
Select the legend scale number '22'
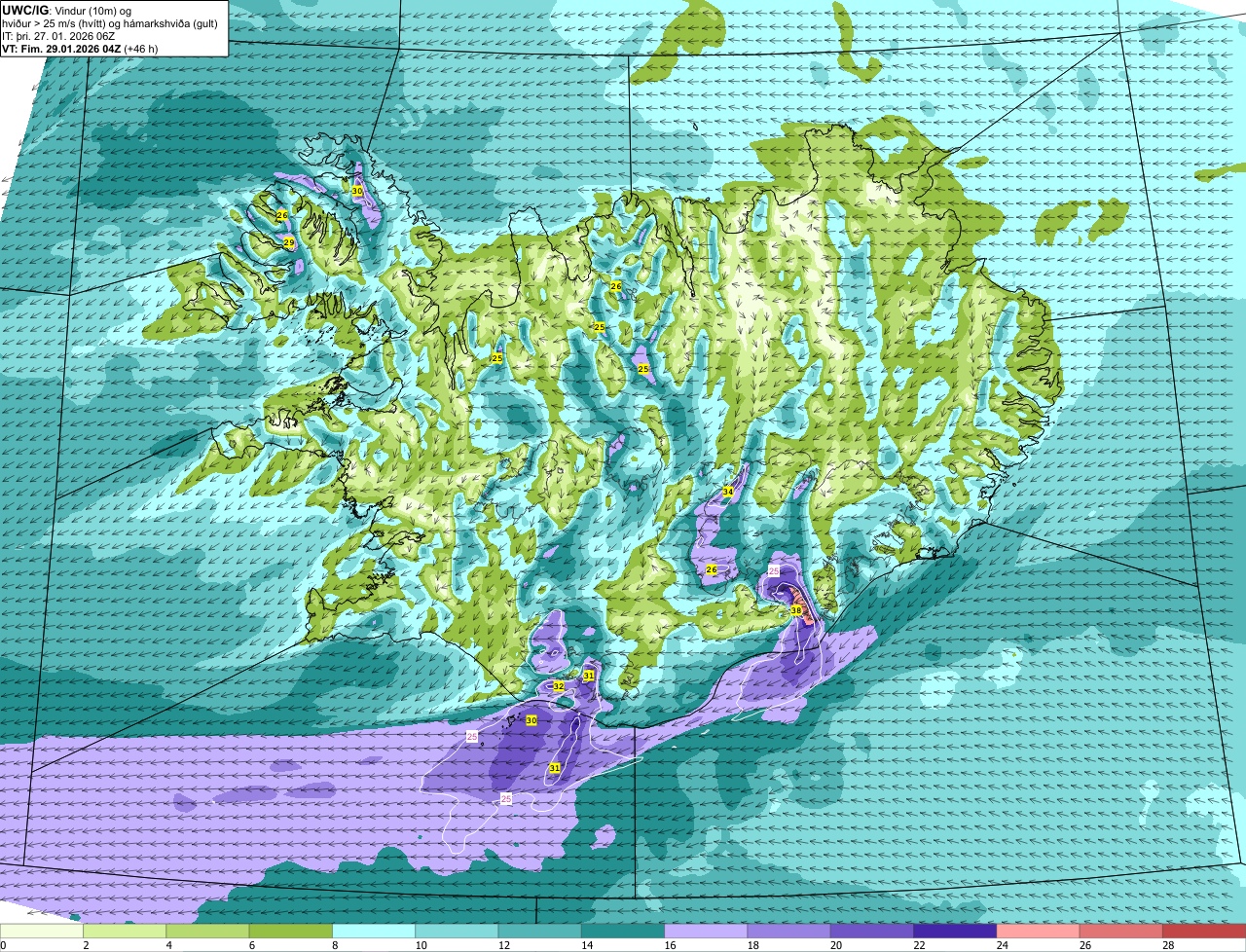(x=920, y=945)
